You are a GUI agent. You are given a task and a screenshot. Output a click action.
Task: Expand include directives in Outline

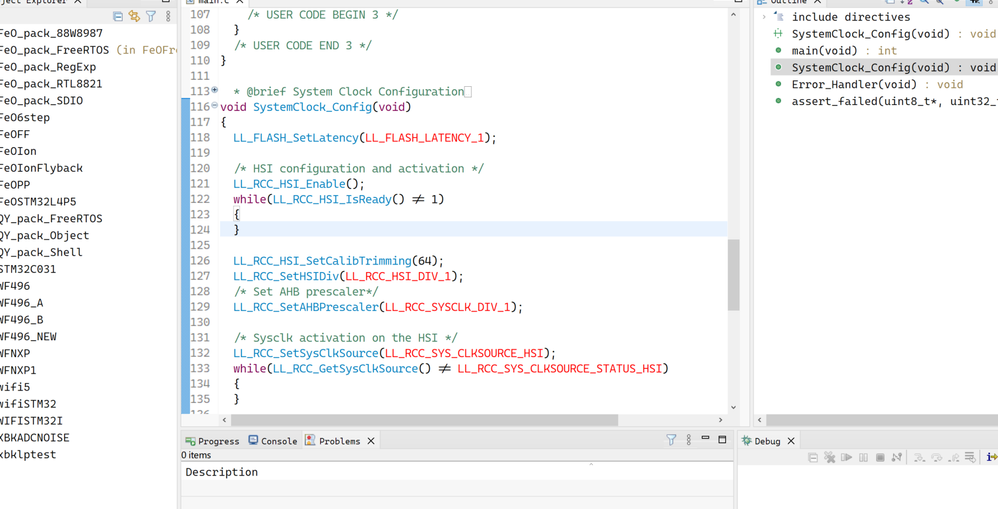coord(764,17)
